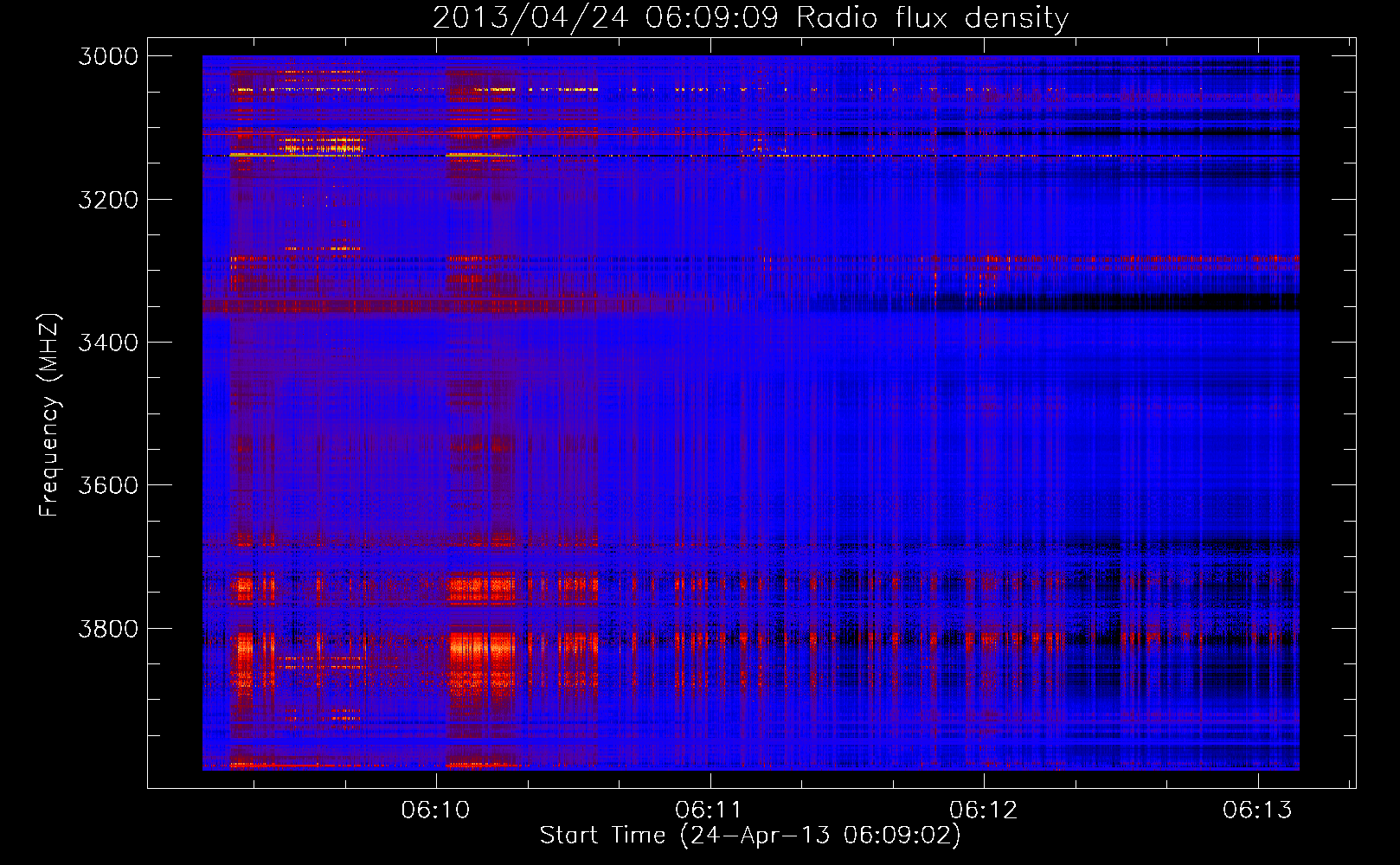Click the 3000 frequency tick label
The width and height of the screenshot is (1400, 865).
pyautogui.click(x=108, y=56)
